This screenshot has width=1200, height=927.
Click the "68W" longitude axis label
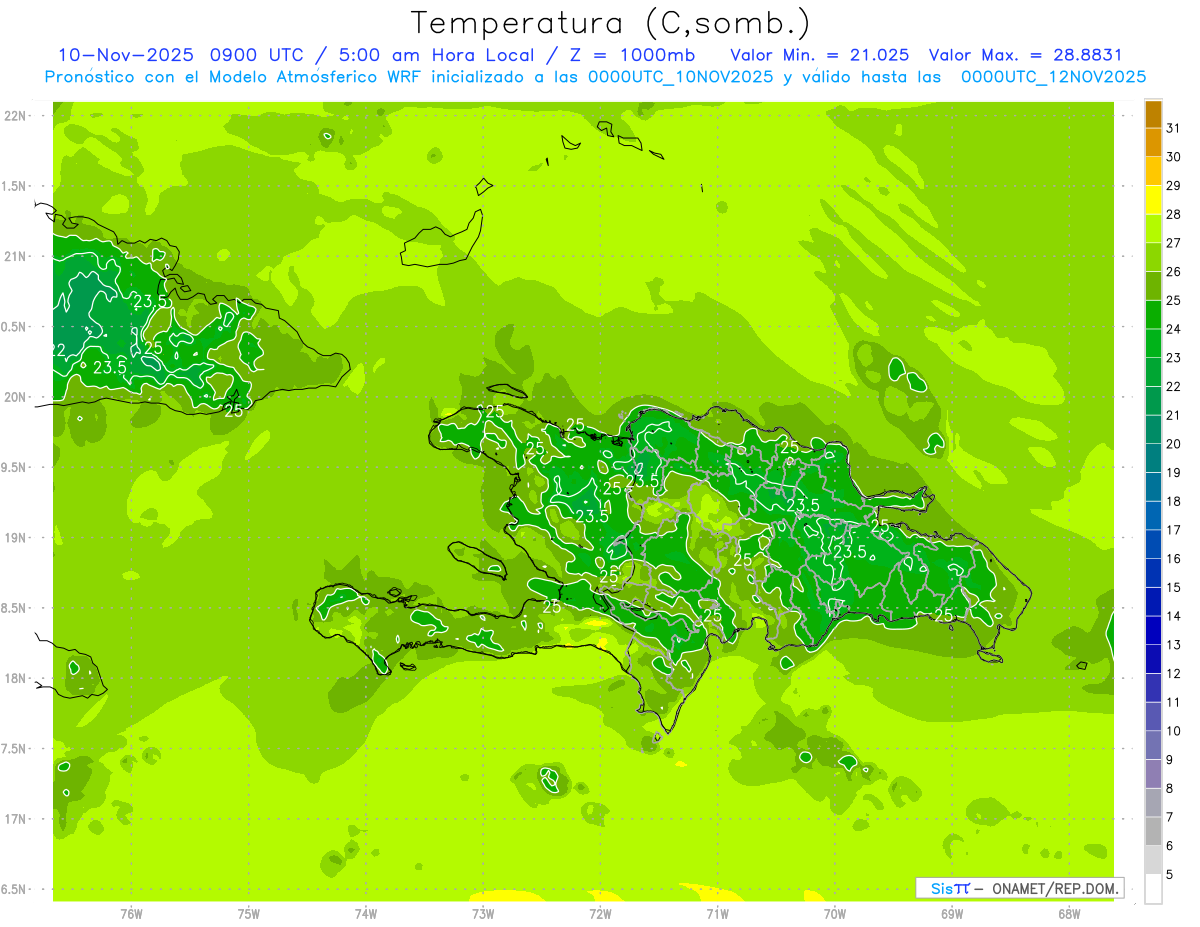(x=1069, y=913)
